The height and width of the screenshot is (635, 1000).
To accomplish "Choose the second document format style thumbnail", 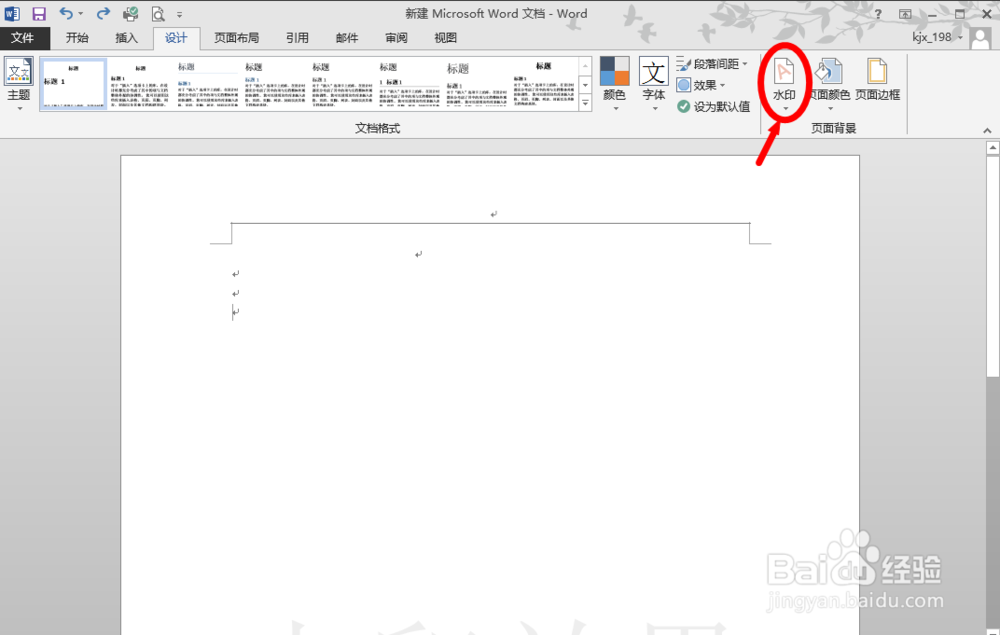I will coord(140,84).
